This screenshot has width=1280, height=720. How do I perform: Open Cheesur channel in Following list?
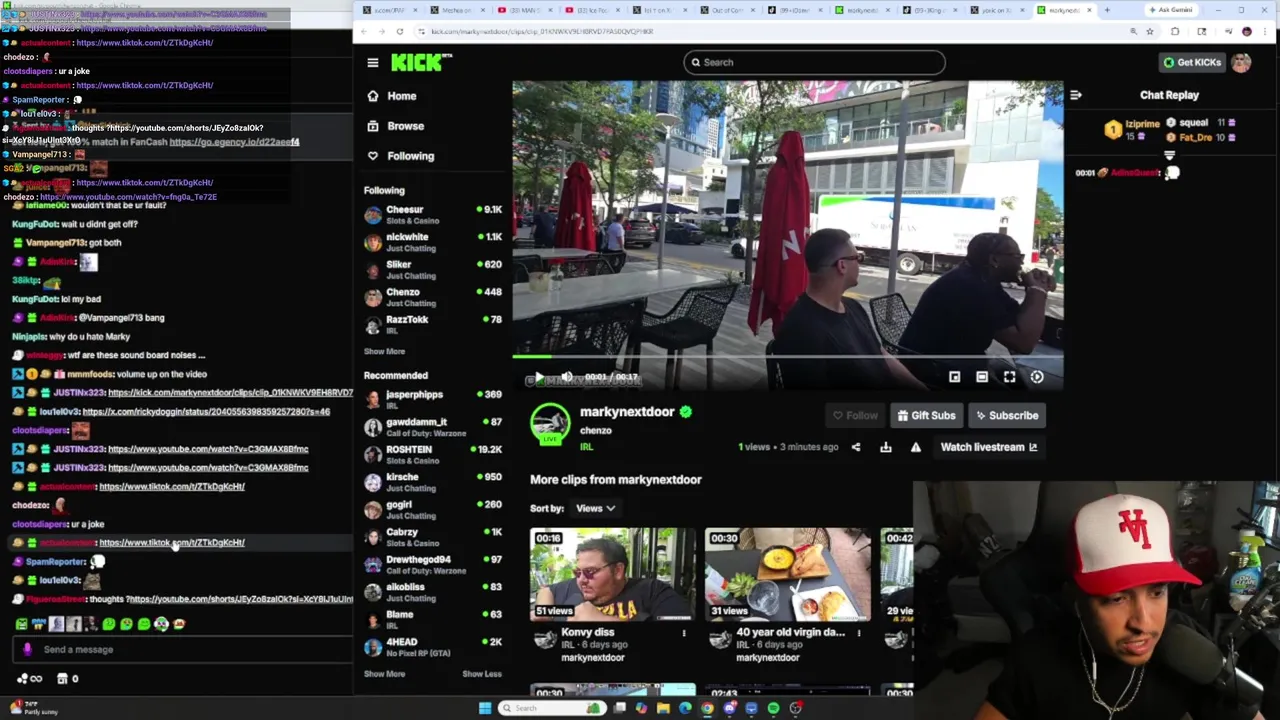pos(433,215)
